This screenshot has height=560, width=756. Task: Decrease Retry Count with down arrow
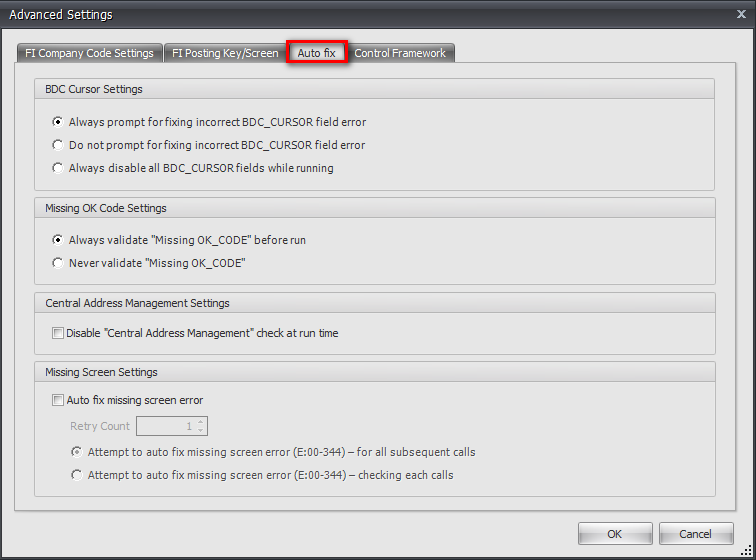pos(201,430)
